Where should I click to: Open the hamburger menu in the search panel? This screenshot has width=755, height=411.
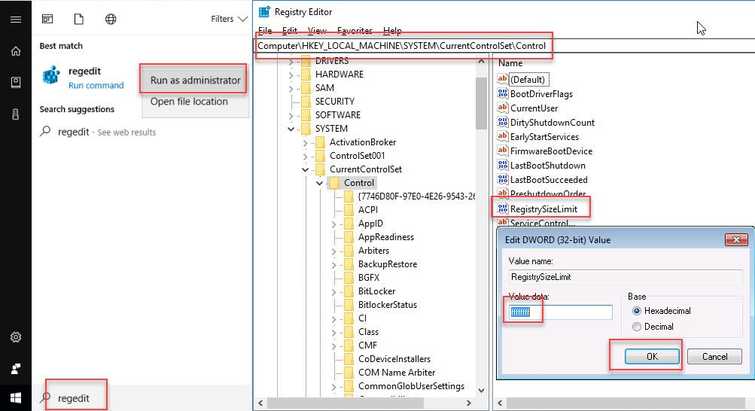click(x=15, y=19)
